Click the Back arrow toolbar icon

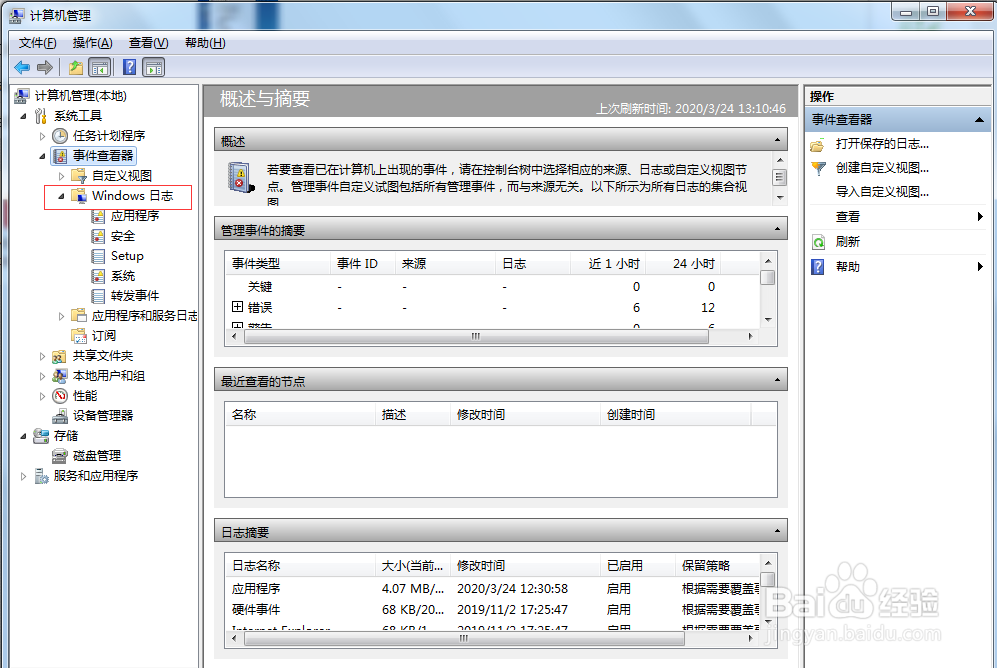tap(22, 67)
